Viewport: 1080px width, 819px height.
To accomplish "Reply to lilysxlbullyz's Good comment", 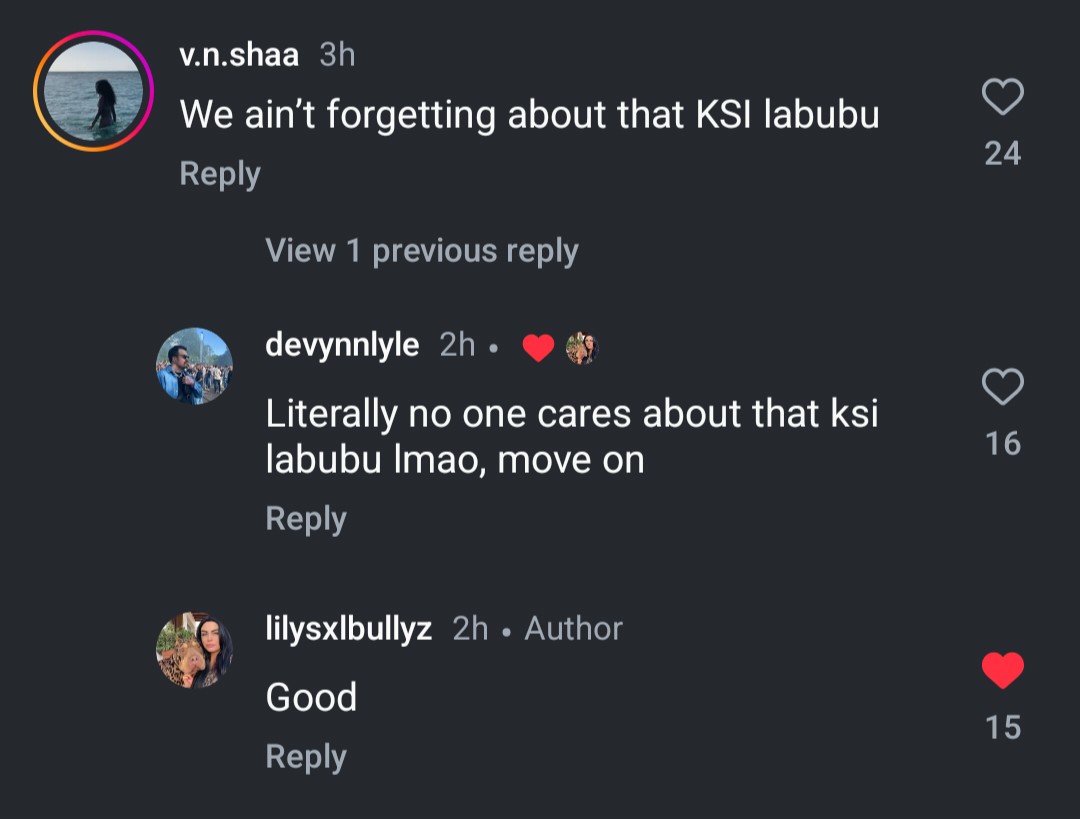I will 305,757.
